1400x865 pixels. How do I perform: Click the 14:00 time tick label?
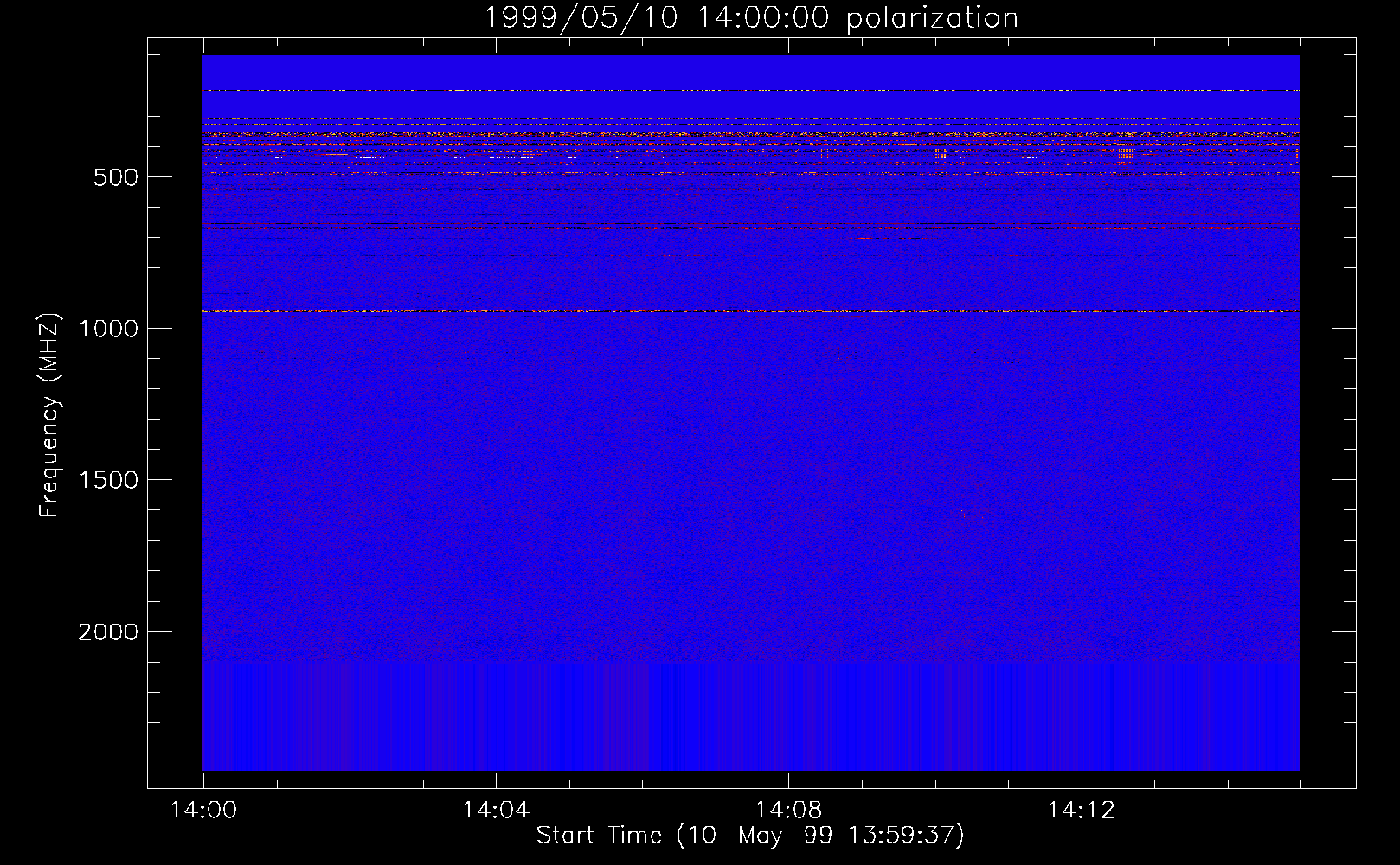pos(202,811)
